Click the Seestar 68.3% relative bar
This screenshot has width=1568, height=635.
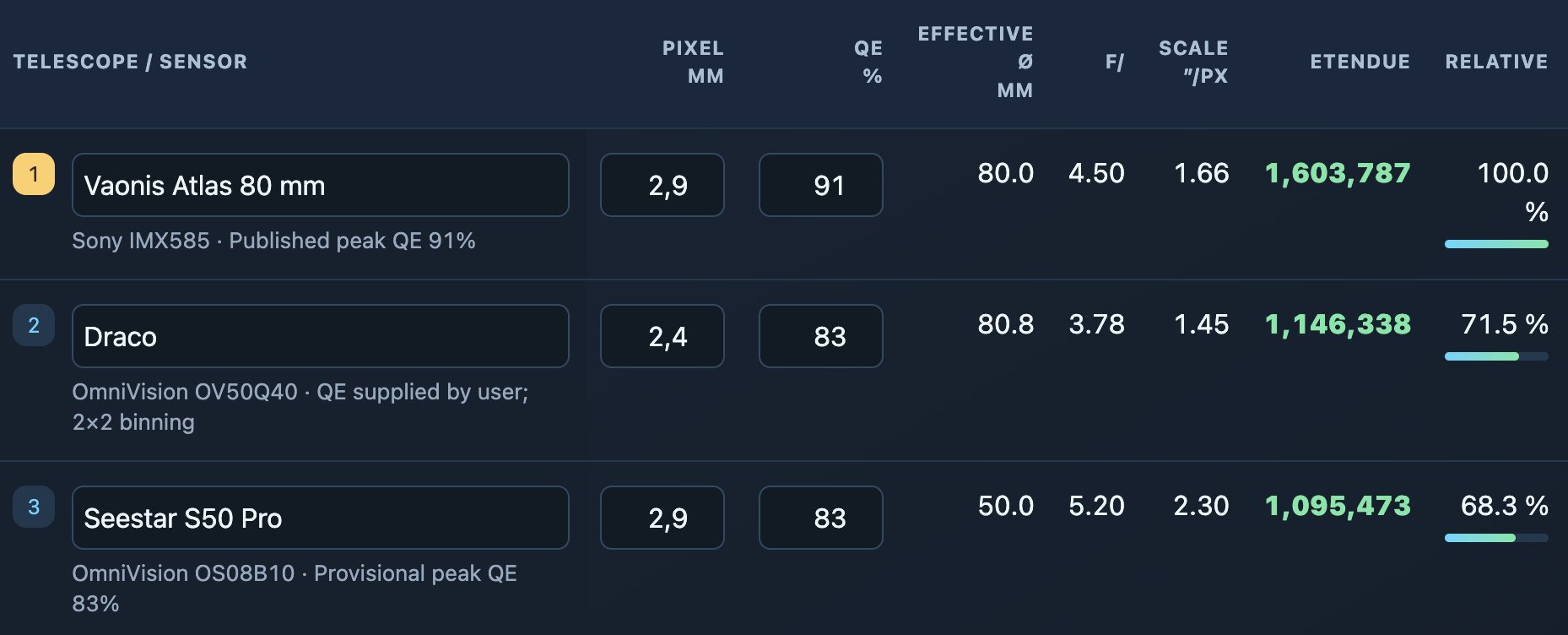pos(1496,538)
